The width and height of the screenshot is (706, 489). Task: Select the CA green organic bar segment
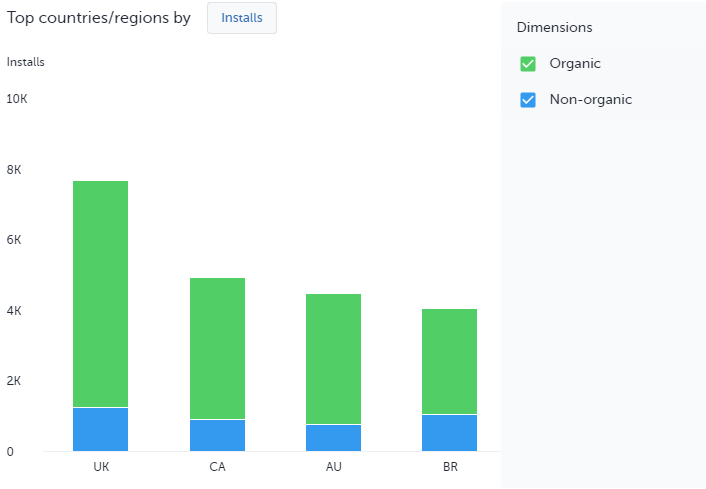[217, 348]
